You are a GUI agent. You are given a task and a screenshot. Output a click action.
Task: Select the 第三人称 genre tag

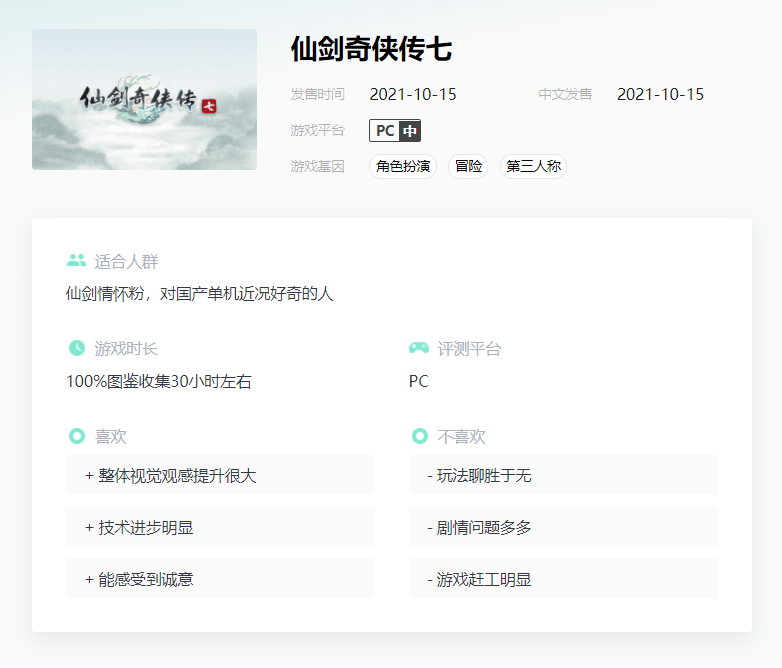coord(534,166)
